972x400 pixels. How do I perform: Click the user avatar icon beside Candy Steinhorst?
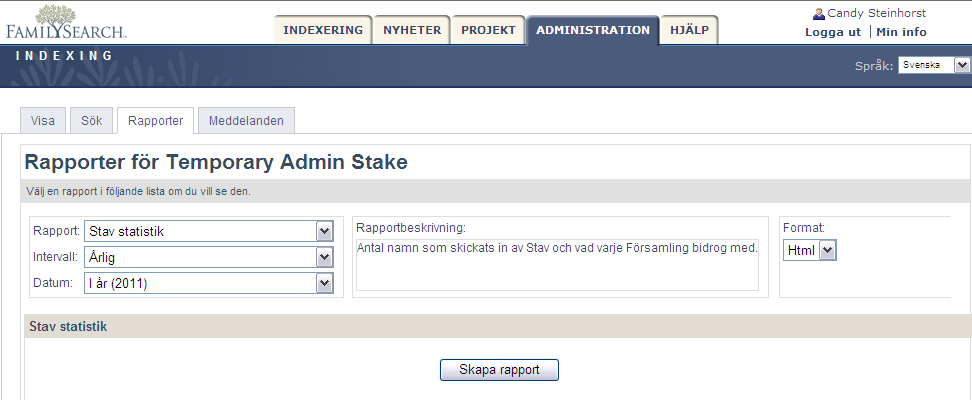click(x=818, y=14)
